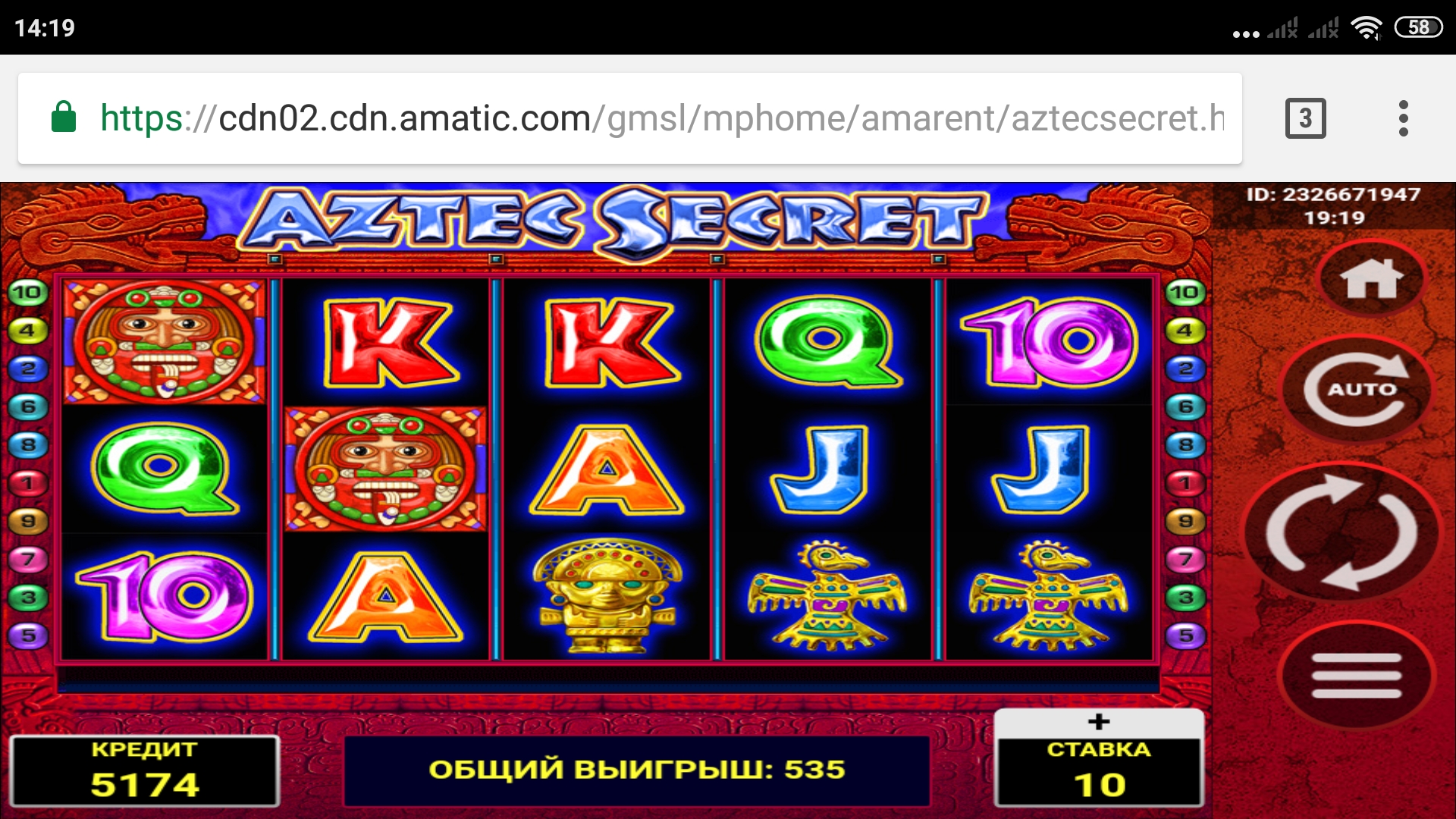Open the СТАВКА bet amount box

click(x=1099, y=770)
